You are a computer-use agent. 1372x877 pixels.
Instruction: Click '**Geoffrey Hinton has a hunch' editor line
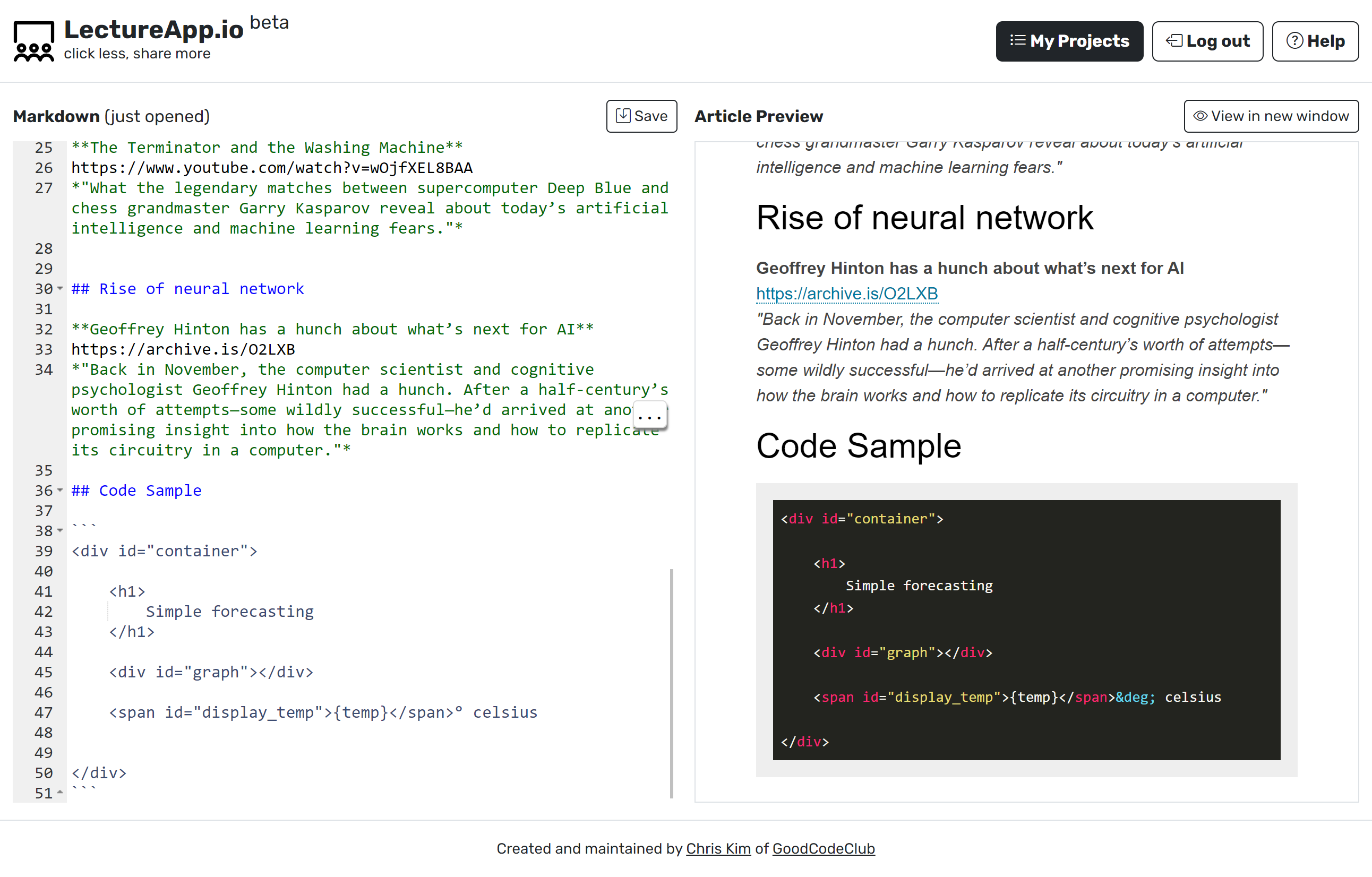tap(332, 329)
